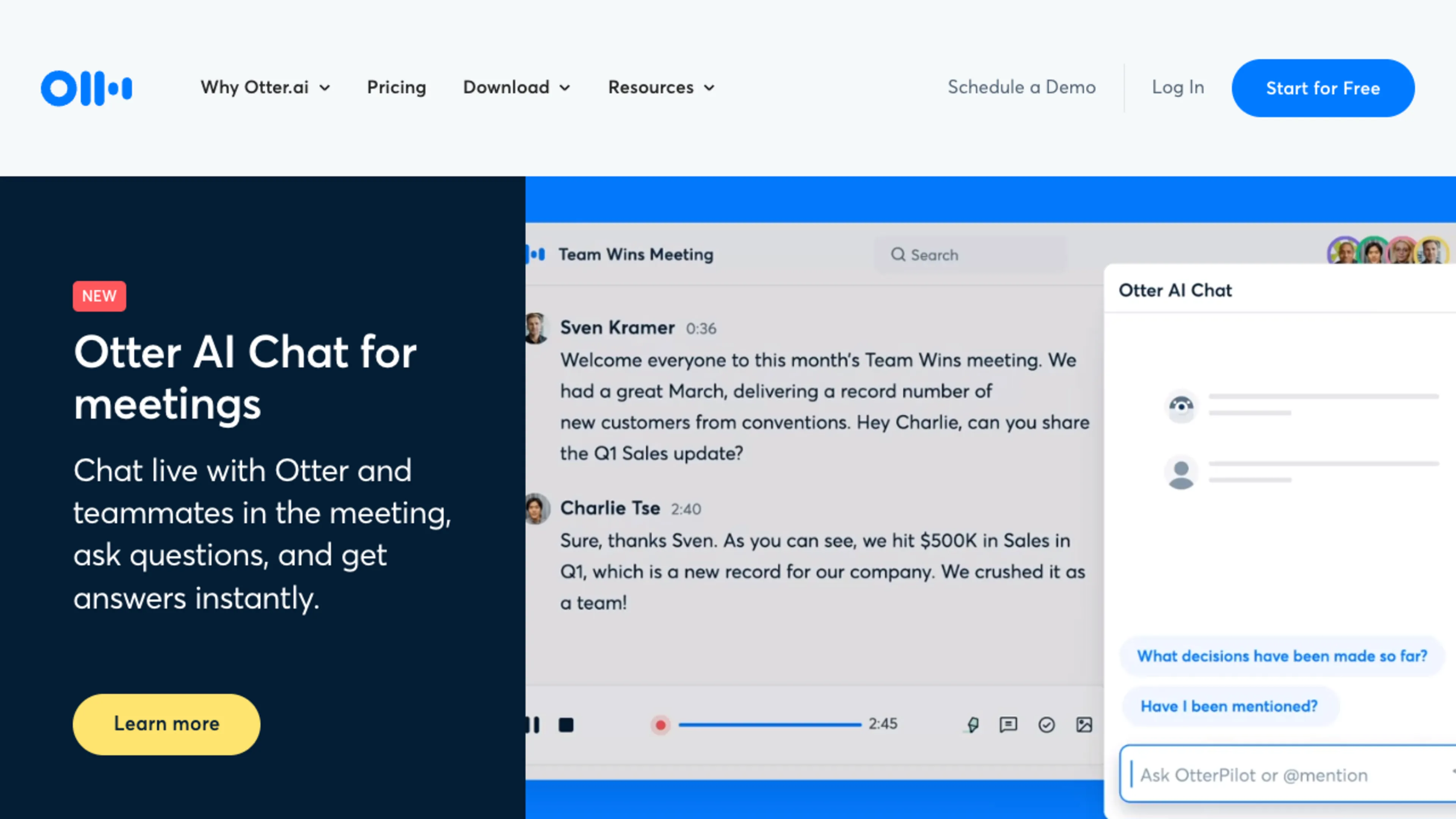
Task: Click the Charlie Tse speaker name
Action: 610,508
